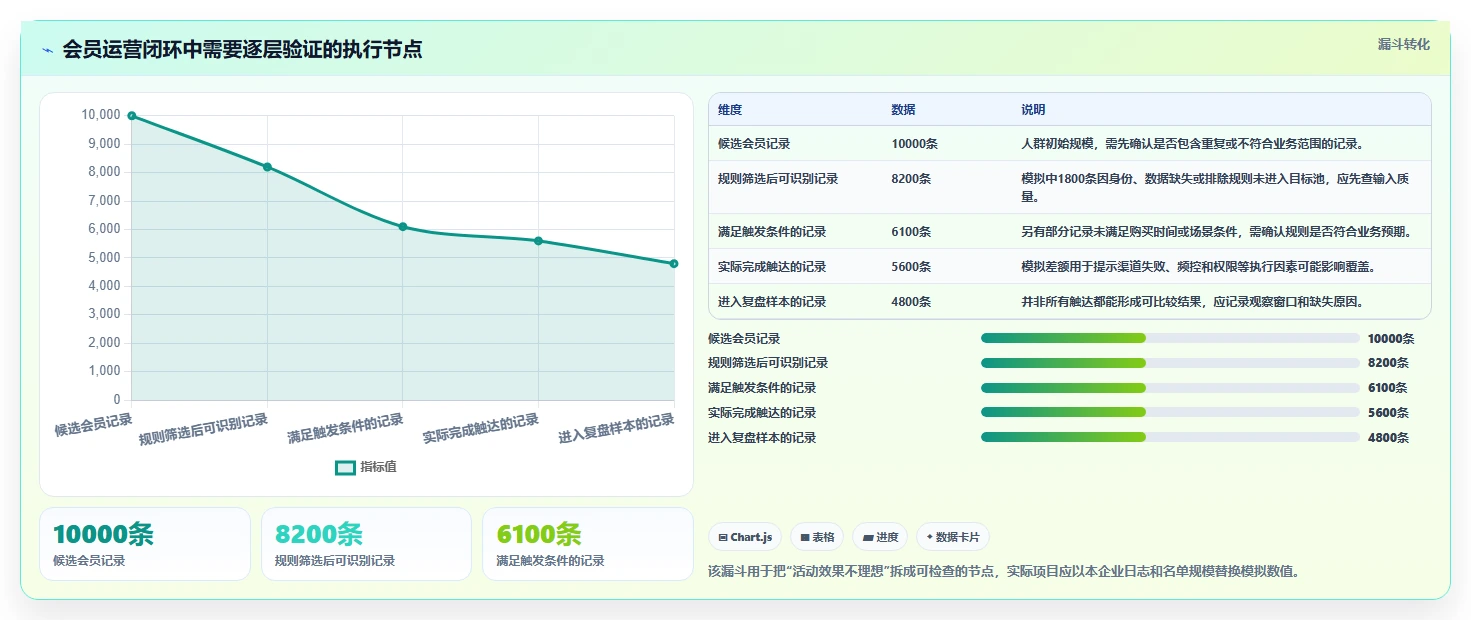Click the footer note starting 该漏斗用于把
1471x620 pixels.
(x=1003, y=572)
